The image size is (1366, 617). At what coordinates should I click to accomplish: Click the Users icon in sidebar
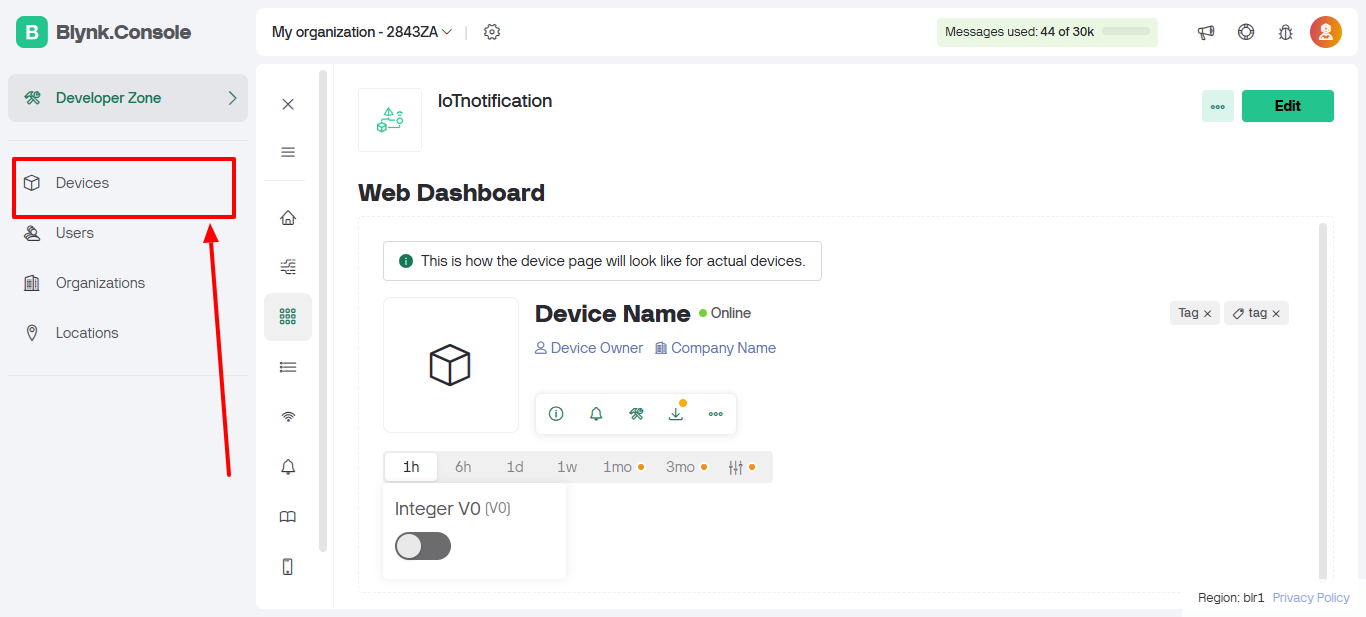click(x=32, y=233)
